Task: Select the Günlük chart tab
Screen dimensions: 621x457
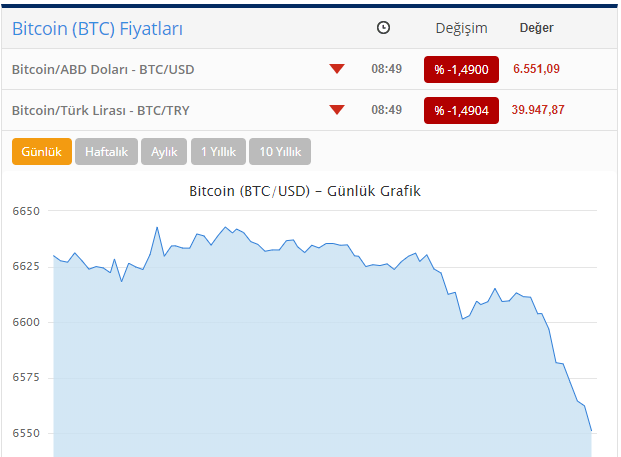Action: point(42,151)
